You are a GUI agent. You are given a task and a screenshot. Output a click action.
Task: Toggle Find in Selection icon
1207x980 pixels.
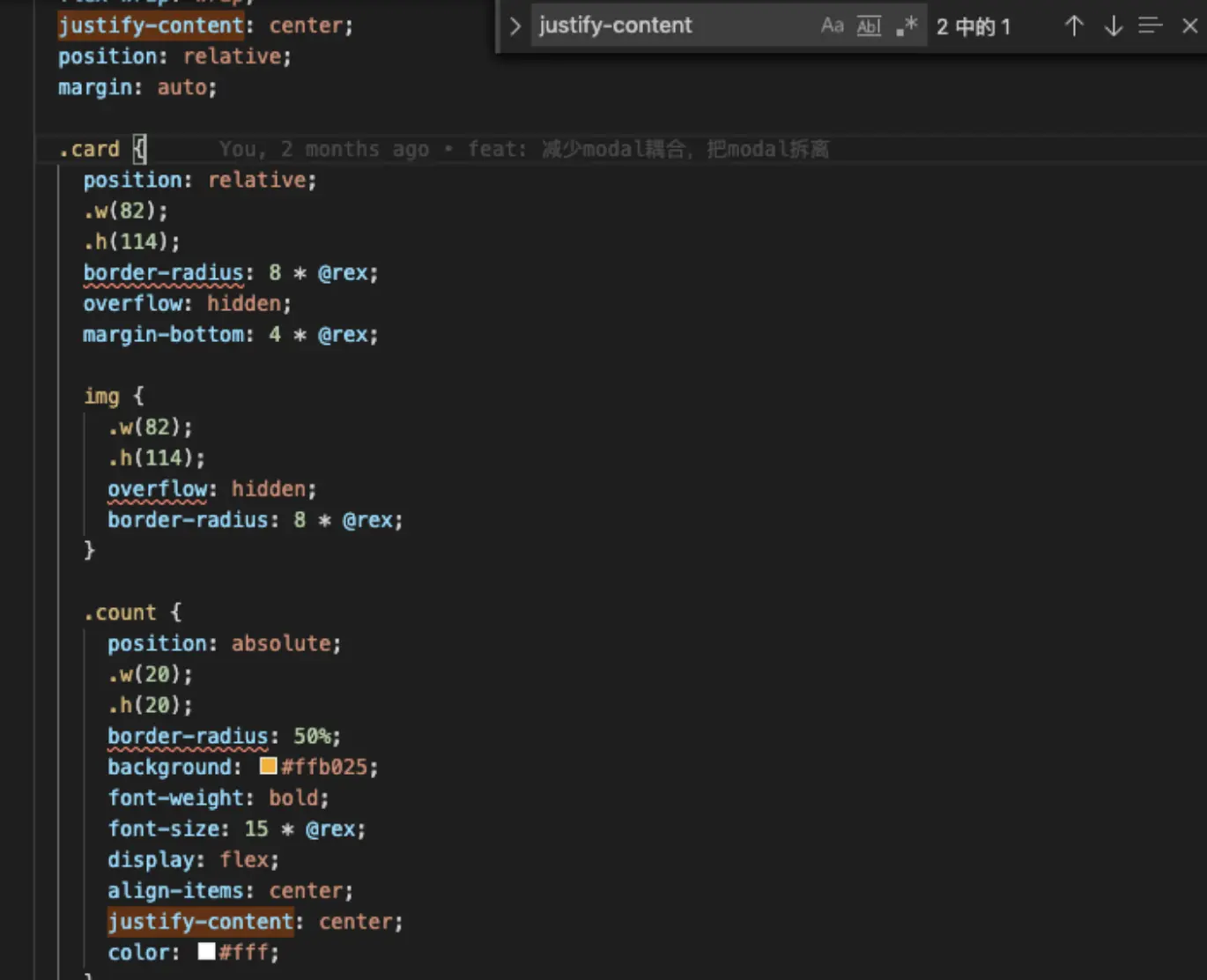pos(1151,26)
